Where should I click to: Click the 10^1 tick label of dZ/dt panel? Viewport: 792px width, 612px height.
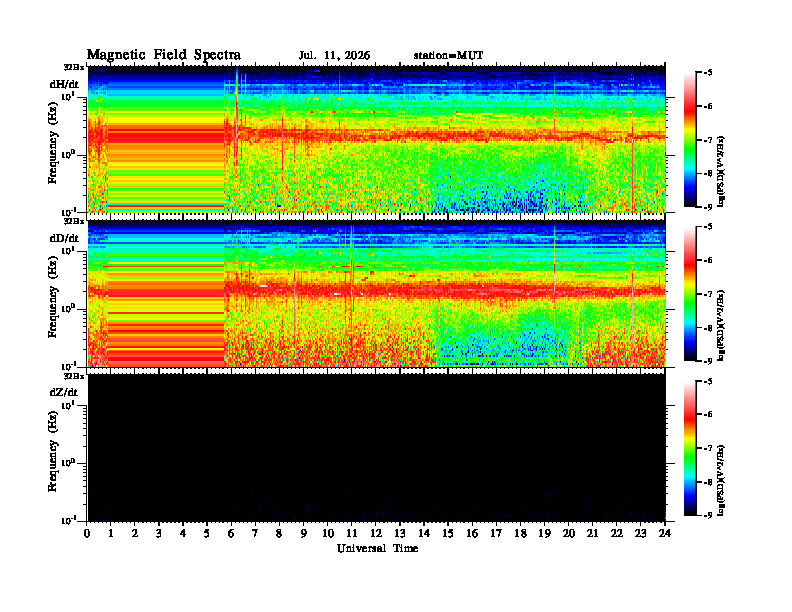click(68, 404)
